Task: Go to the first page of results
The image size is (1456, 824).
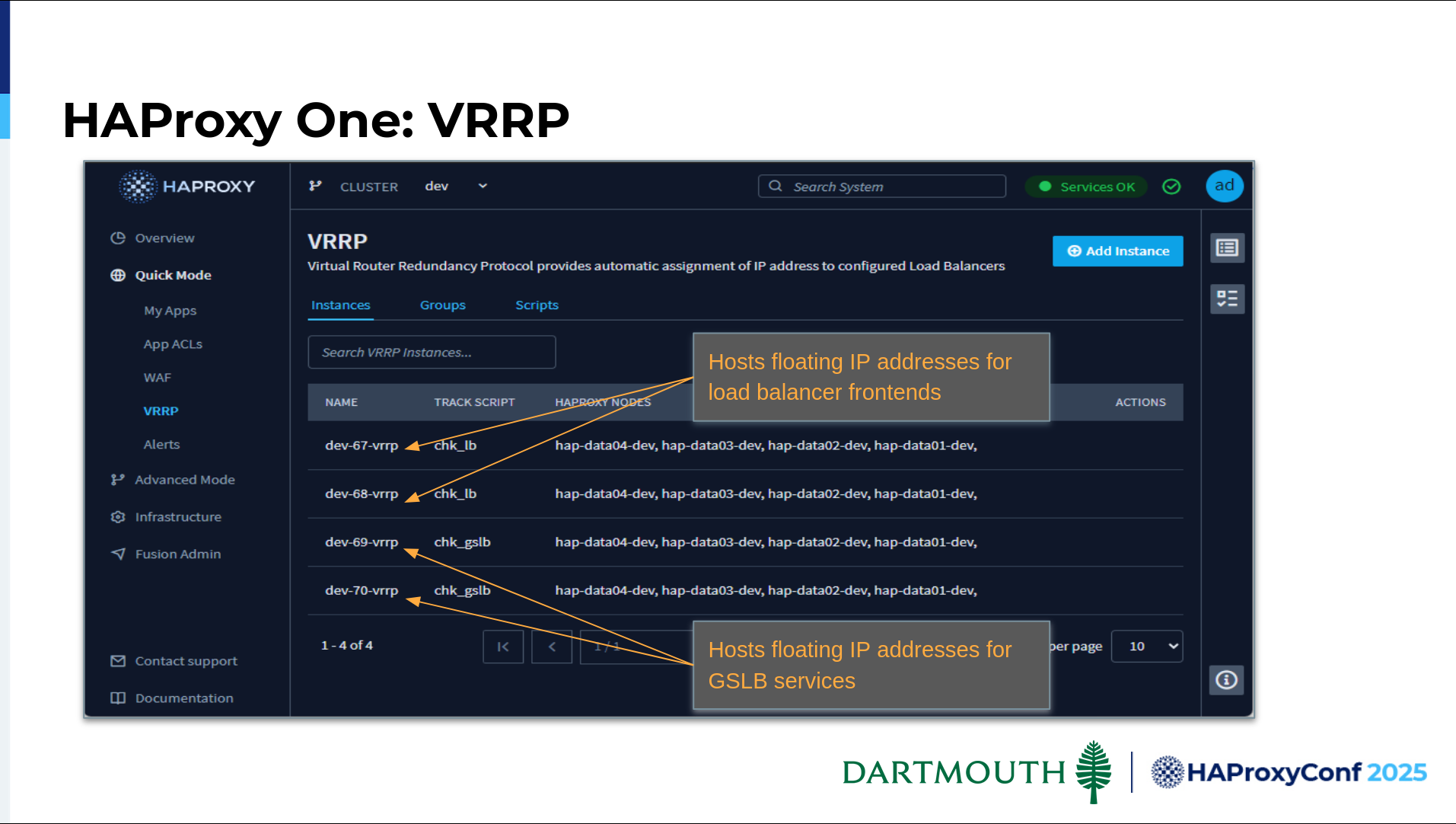Action: (503, 647)
